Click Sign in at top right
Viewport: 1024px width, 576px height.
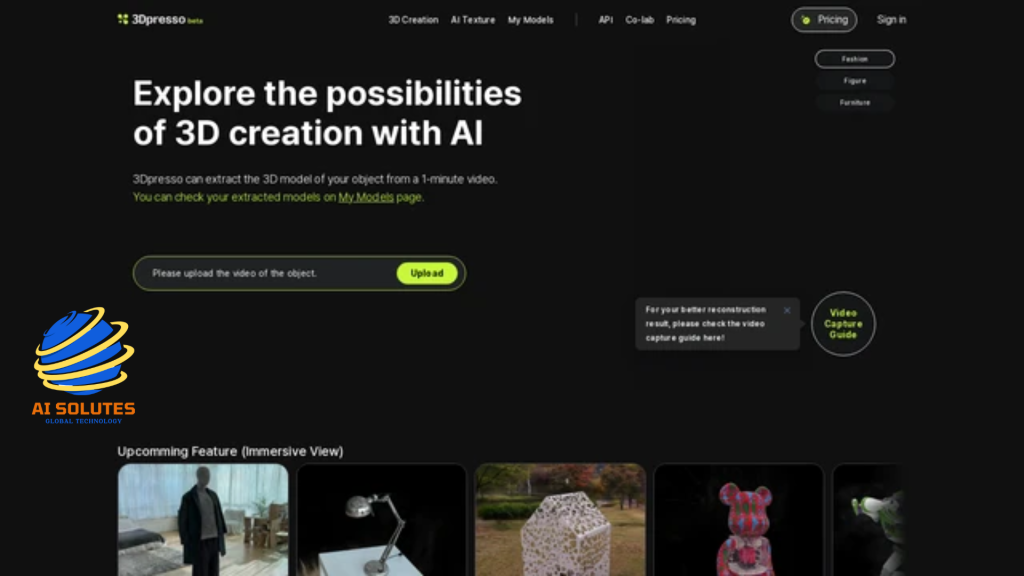[891, 20]
